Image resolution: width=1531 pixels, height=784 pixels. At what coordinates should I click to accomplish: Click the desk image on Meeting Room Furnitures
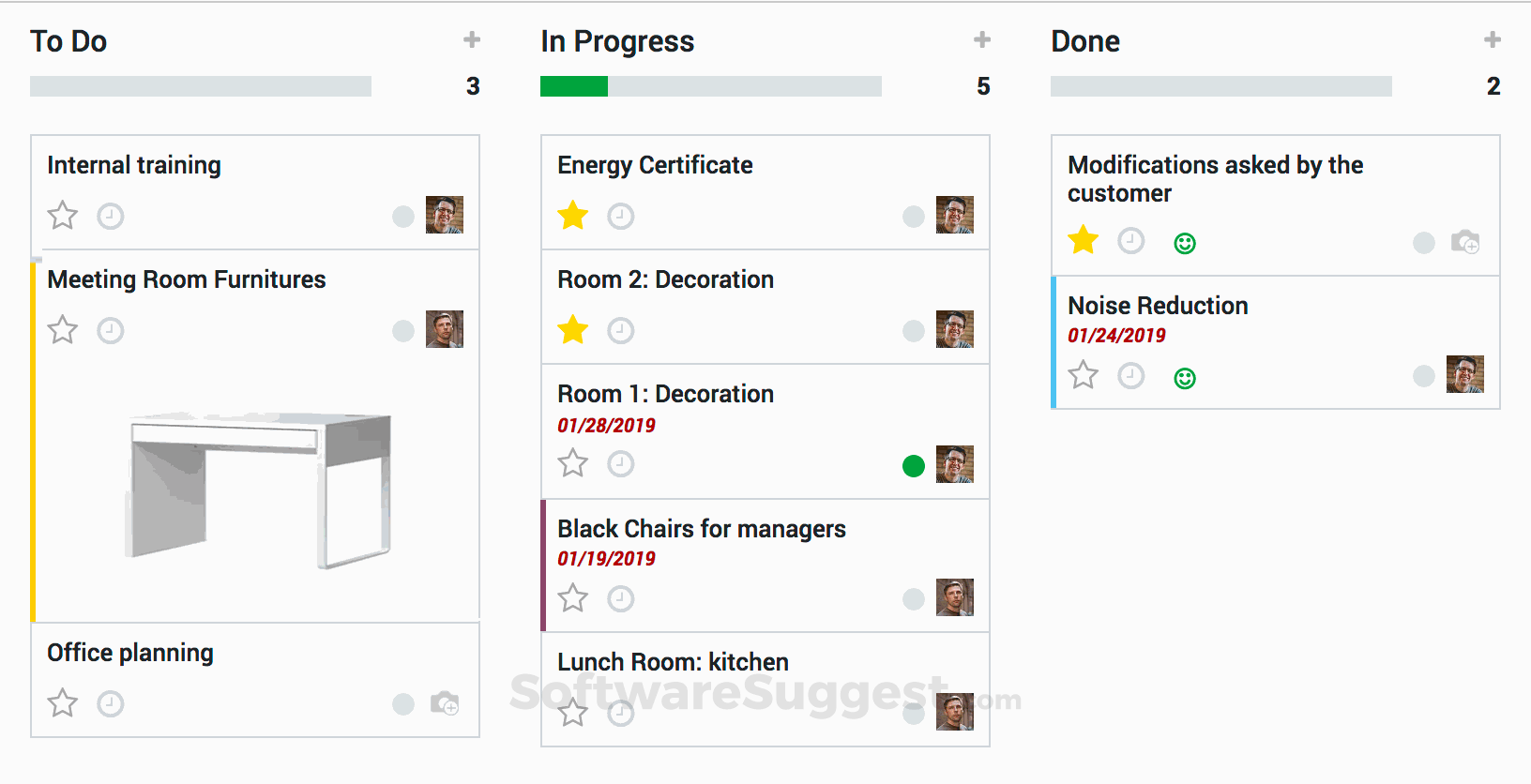tap(258, 488)
